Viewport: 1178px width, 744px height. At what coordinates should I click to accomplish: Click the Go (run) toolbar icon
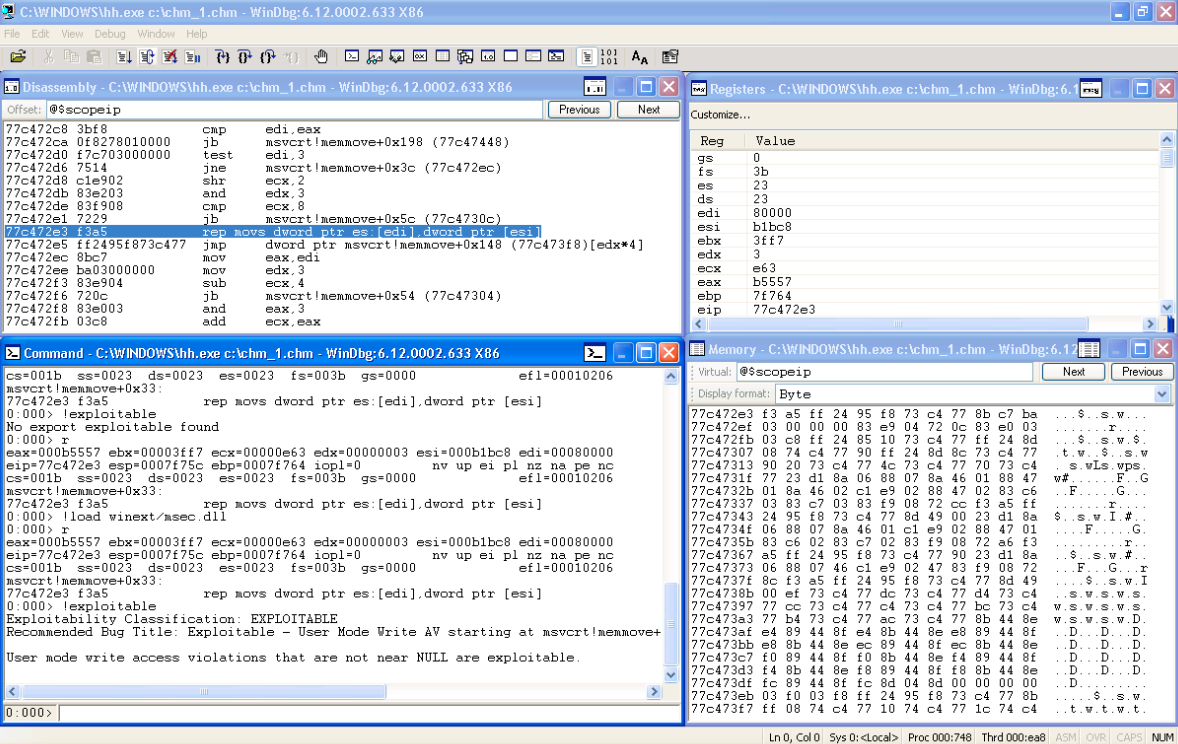click(x=124, y=56)
